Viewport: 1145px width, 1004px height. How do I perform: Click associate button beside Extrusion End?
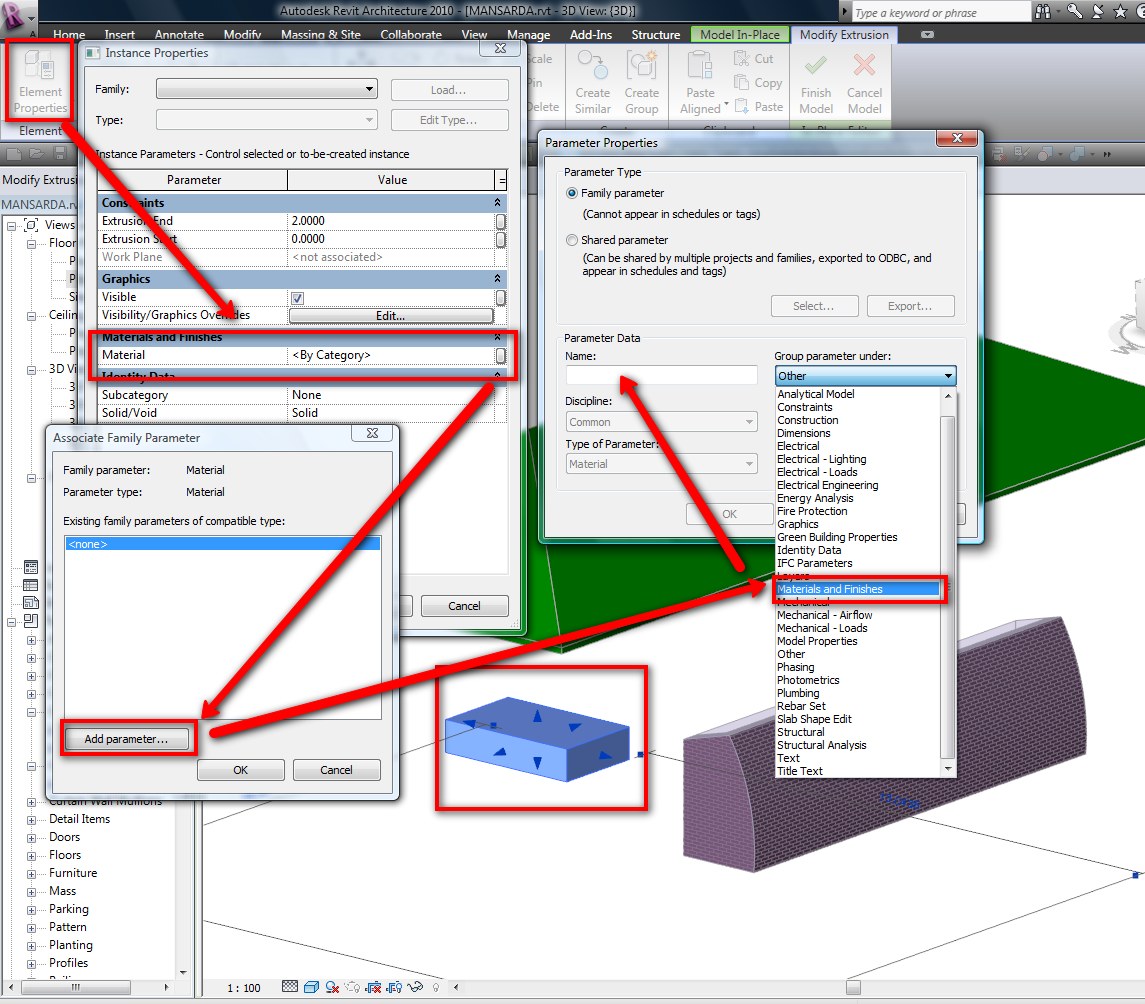click(501, 221)
